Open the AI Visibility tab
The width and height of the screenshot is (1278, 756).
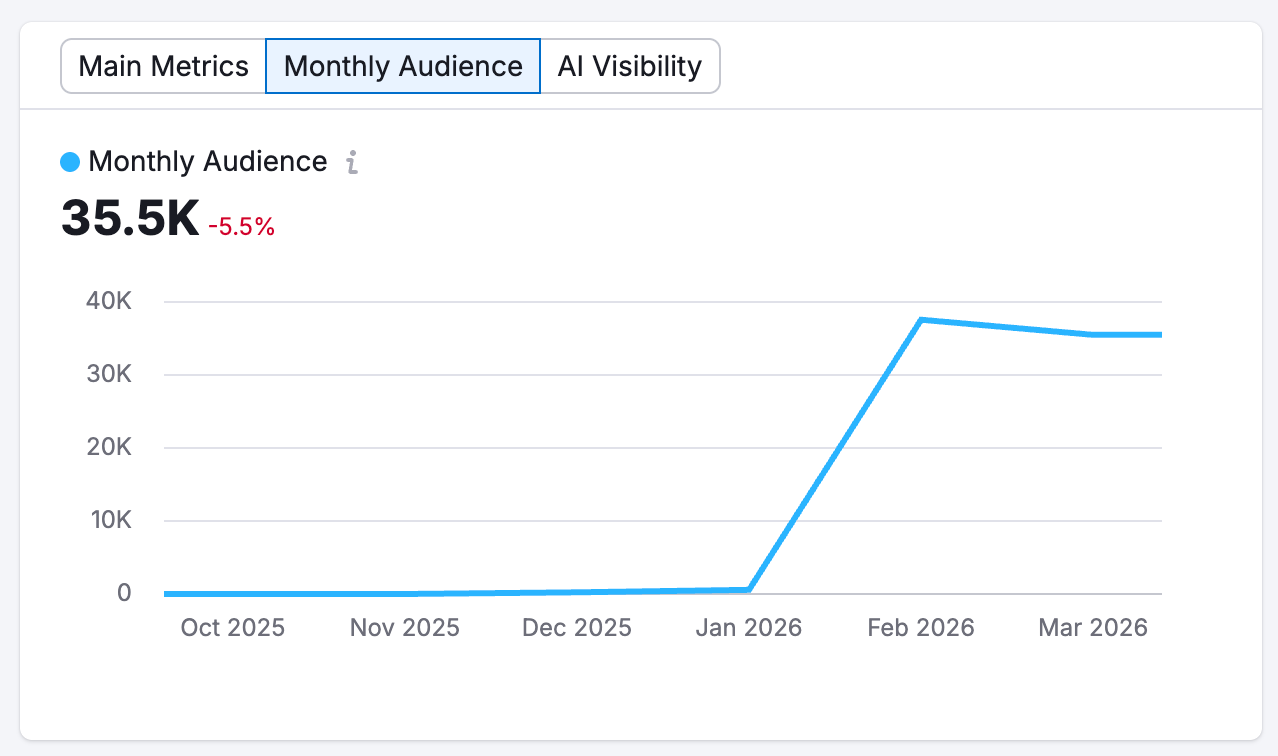coord(629,66)
